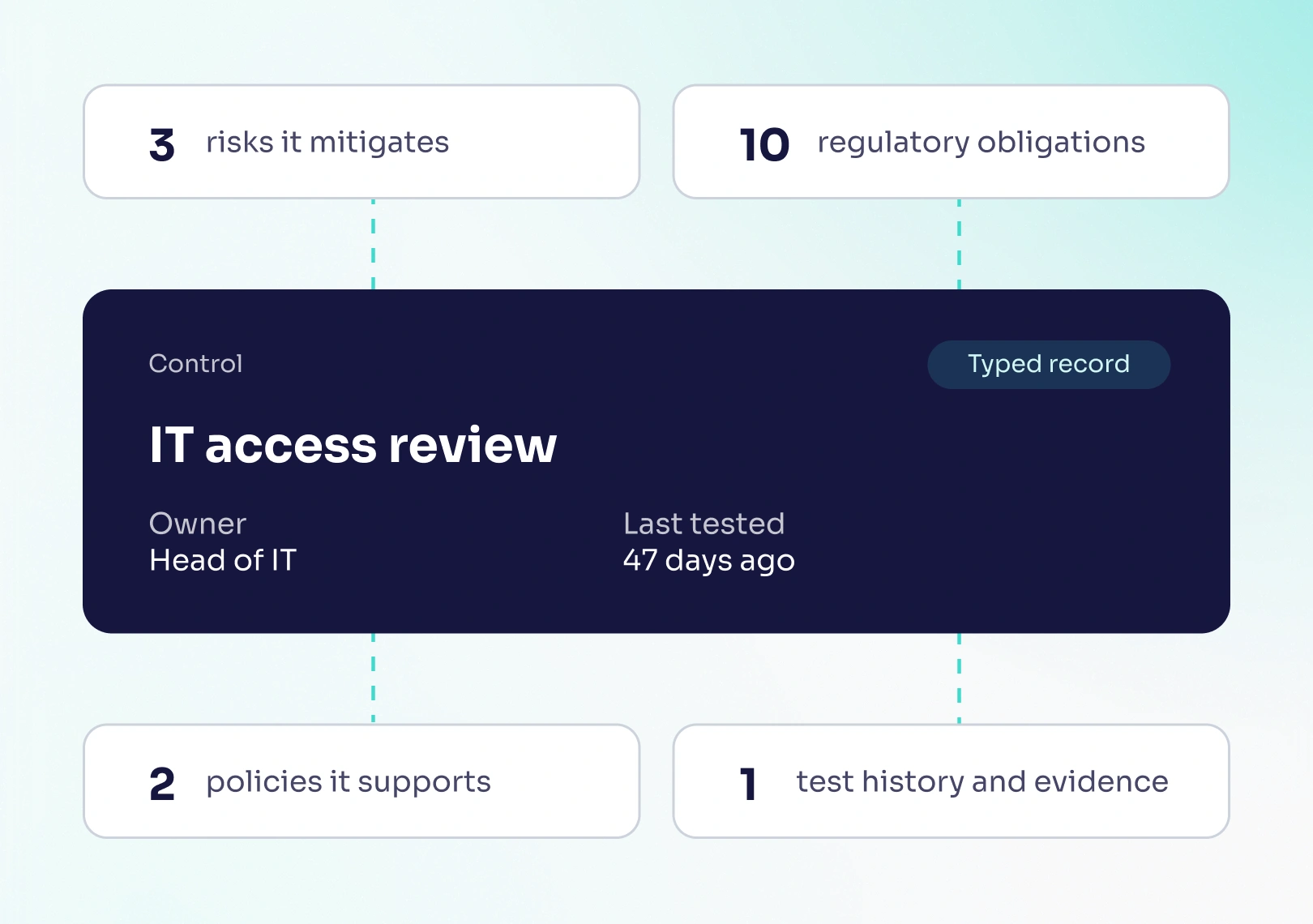Click the number 2 in policies card

point(162,785)
